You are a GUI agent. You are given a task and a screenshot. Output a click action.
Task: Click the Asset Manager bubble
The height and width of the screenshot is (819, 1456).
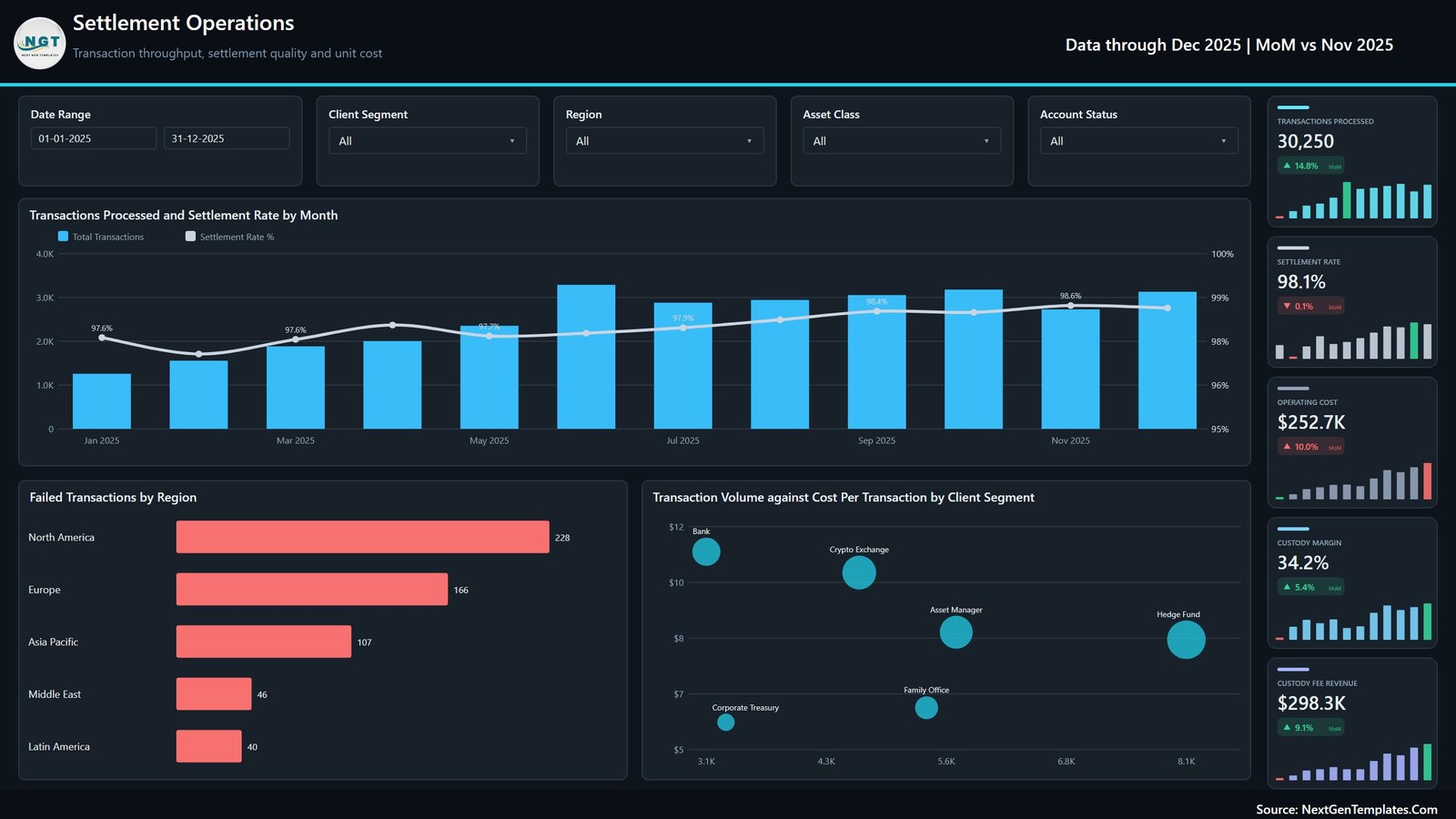[x=955, y=632]
